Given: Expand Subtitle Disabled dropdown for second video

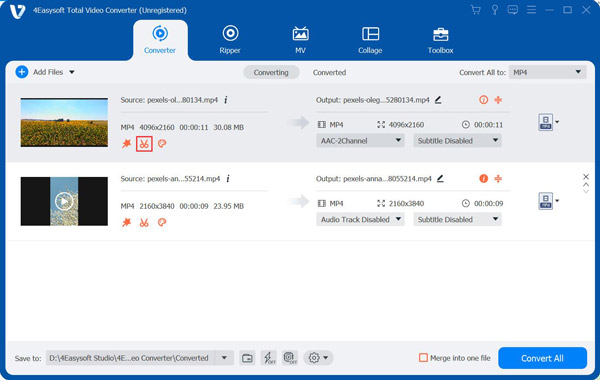Looking at the screenshot, I should click(457, 220).
